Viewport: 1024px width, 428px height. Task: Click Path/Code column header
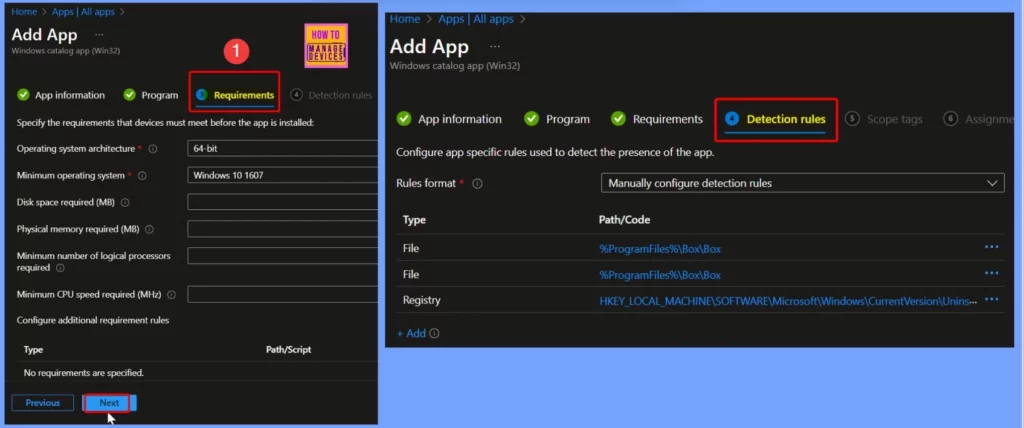(x=624, y=220)
